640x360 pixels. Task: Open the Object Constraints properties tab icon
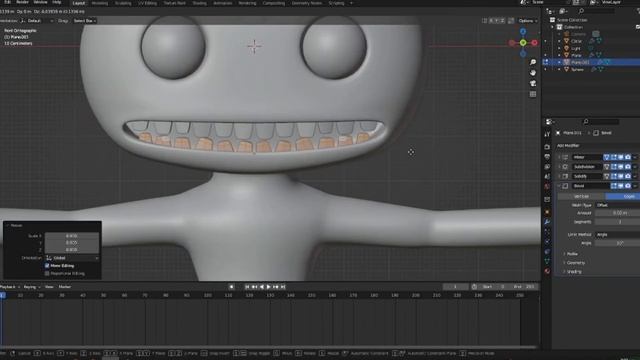547,251
